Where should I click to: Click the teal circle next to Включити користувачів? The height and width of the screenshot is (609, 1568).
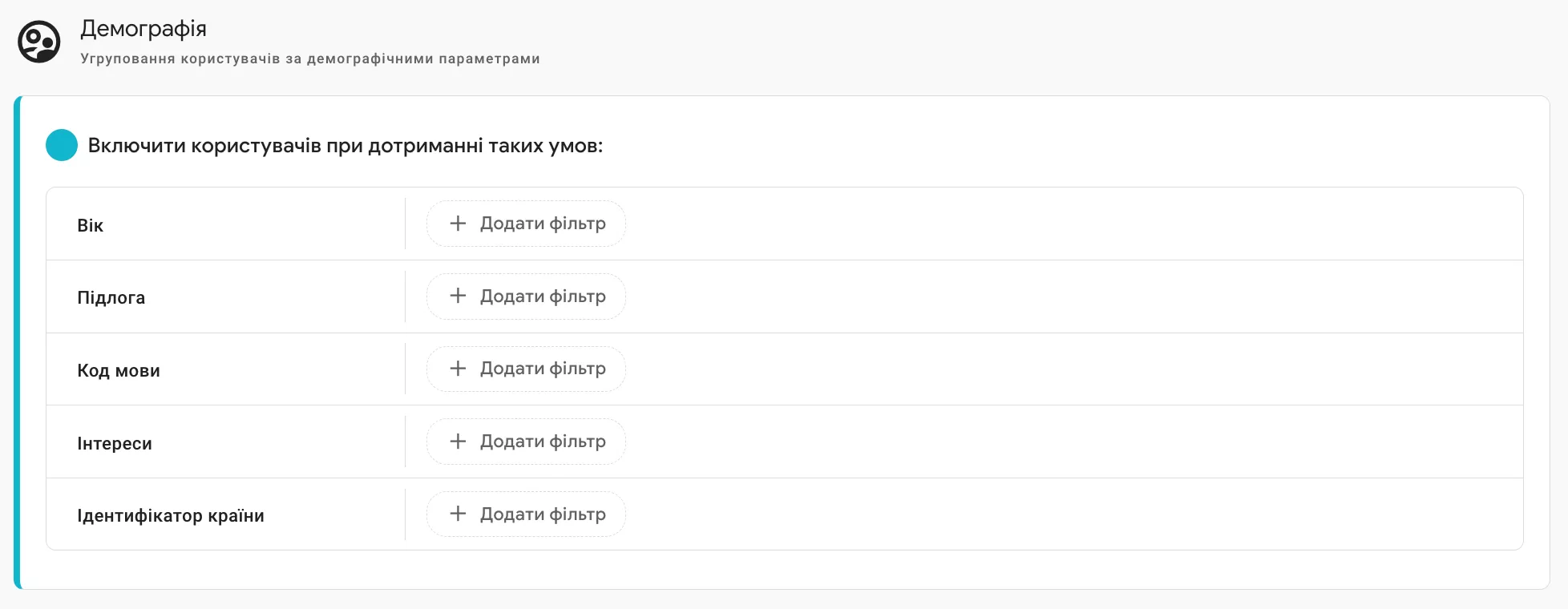61,145
